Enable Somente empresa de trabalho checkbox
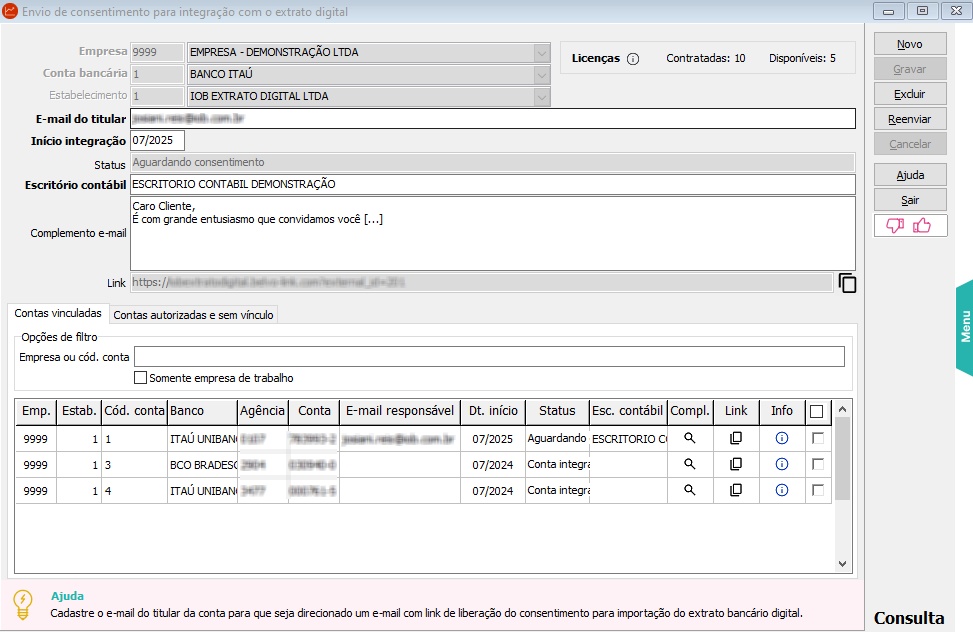The height and width of the screenshot is (632, 973). pyautogui.click(x=141, y=377)
